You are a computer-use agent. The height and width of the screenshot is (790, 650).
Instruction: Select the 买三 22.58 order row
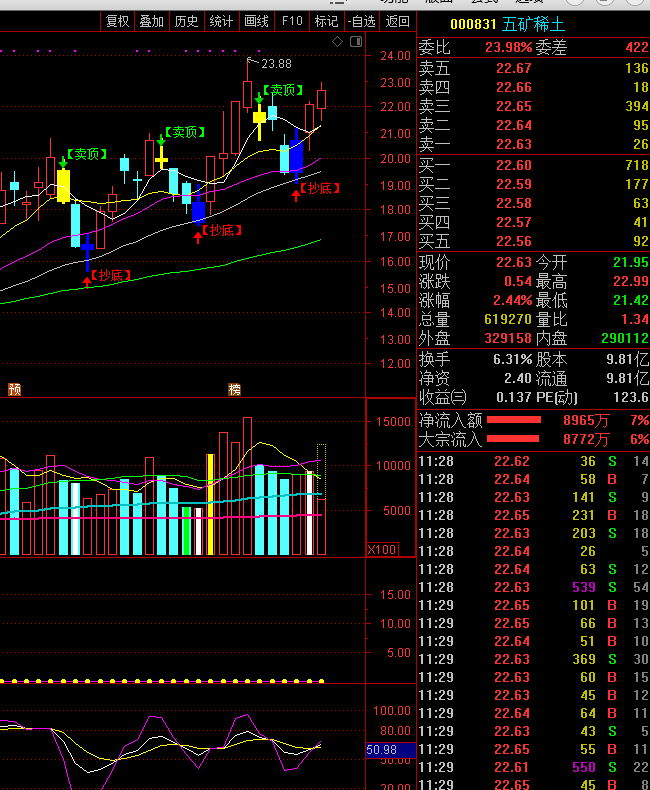[534, 203]
